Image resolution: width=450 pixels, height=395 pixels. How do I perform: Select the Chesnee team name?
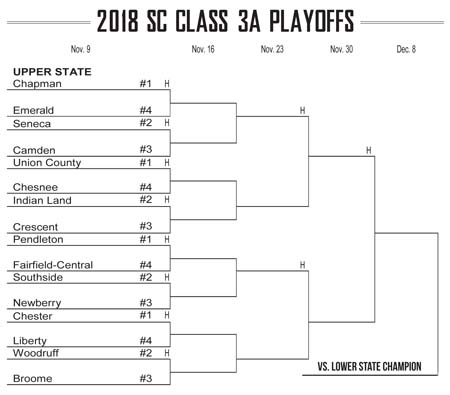point(35,187)
